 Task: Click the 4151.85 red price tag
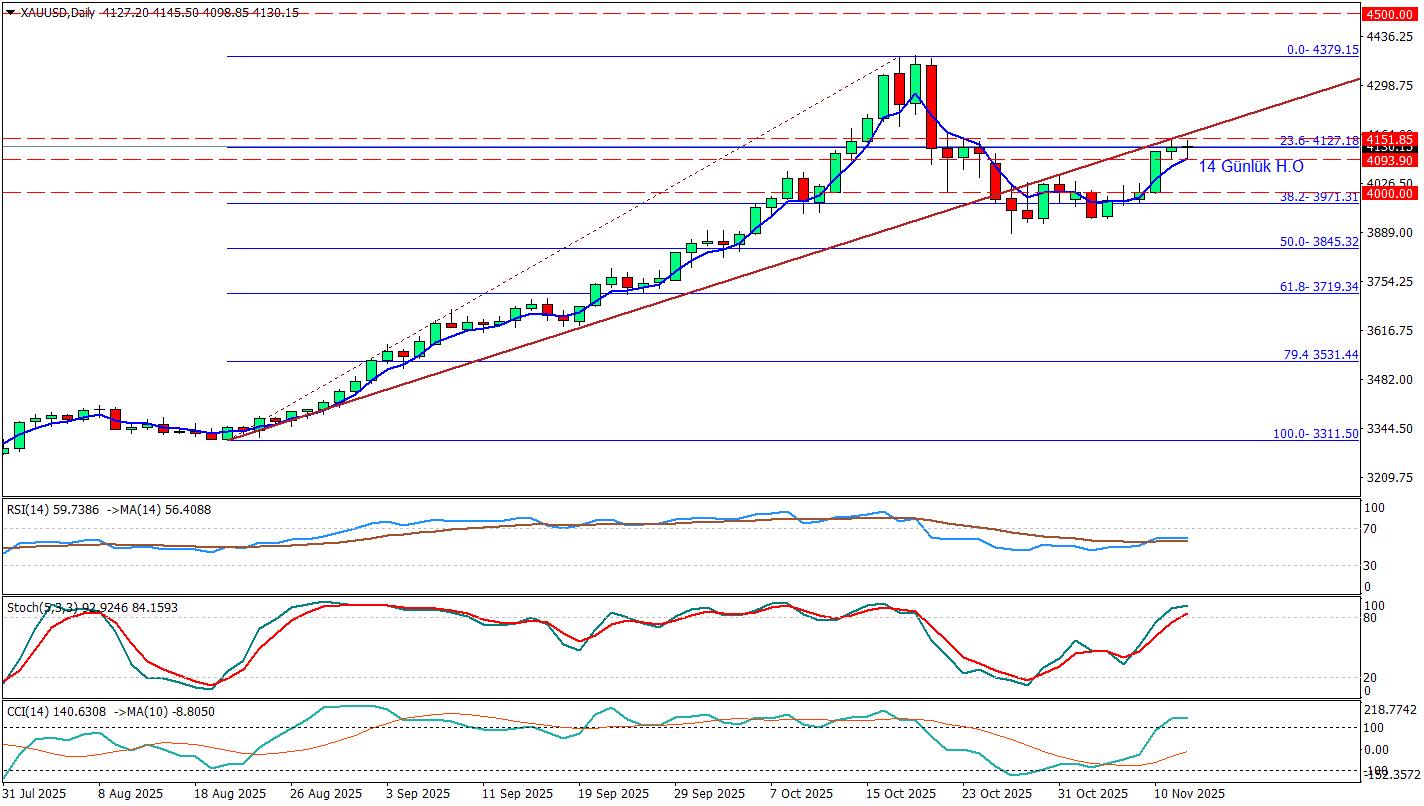point(1389,139)
